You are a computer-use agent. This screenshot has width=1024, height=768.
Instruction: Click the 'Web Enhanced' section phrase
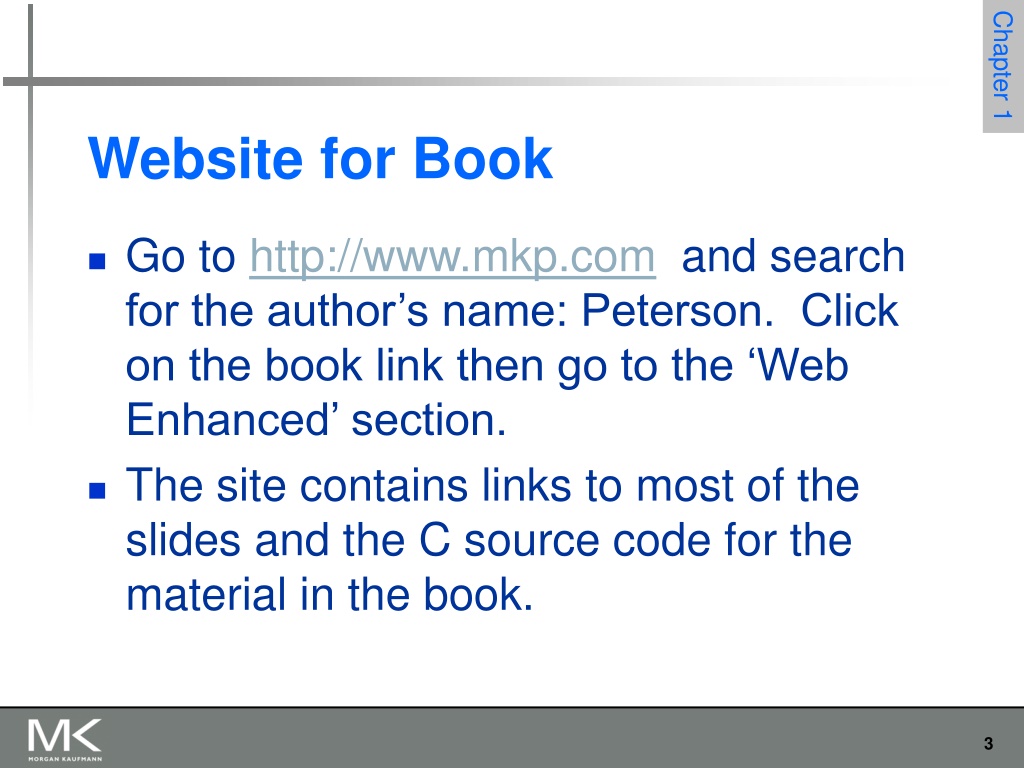tap(487, 392)
